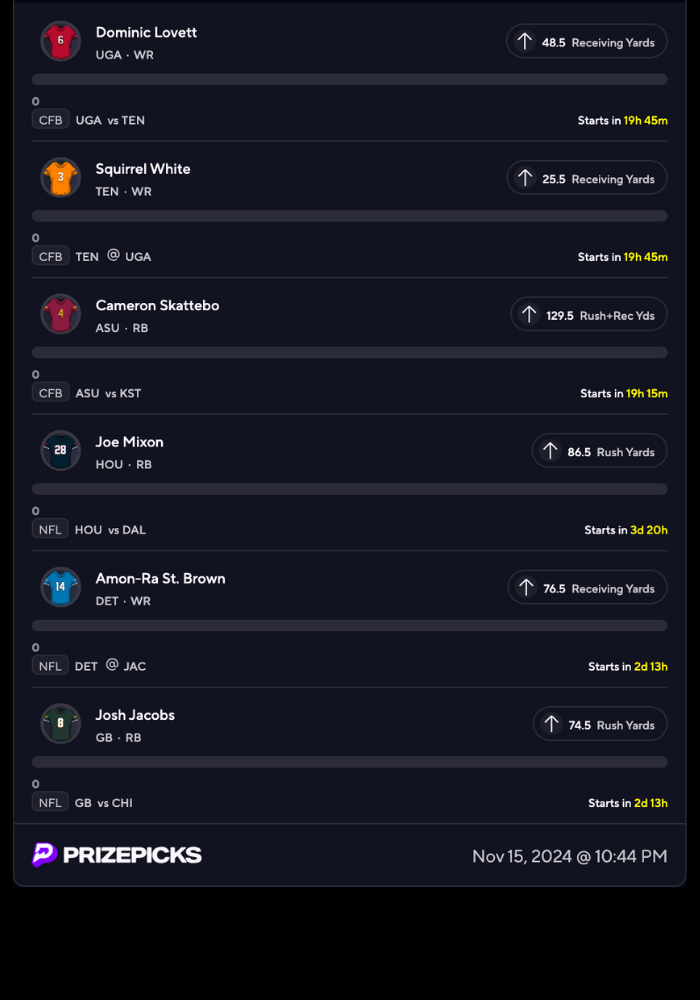Click Josh Jacobs' green jersey icon
Image resolution: width=700 pixels, height=1000 pixels.
point(60,724)
